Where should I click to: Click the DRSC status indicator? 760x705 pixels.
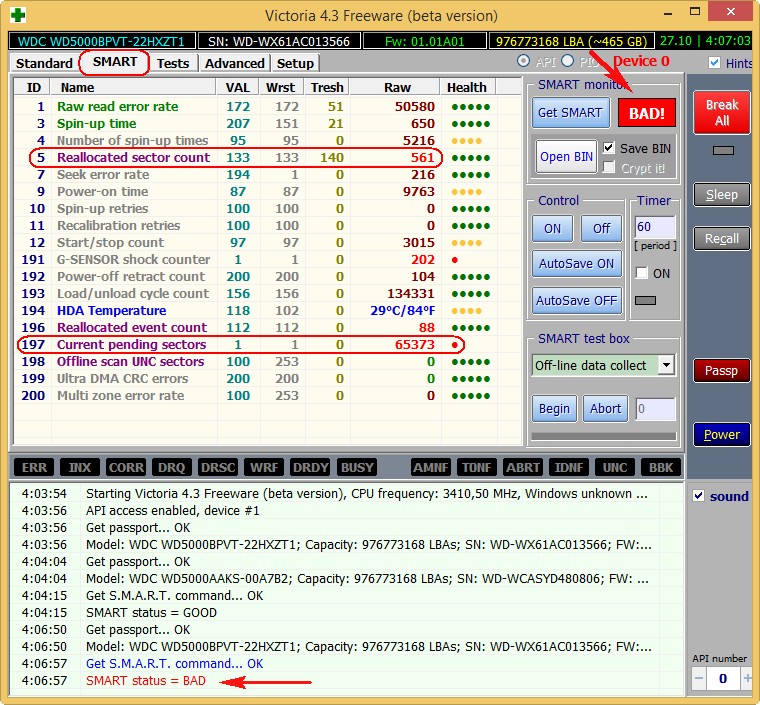(218, 468)
